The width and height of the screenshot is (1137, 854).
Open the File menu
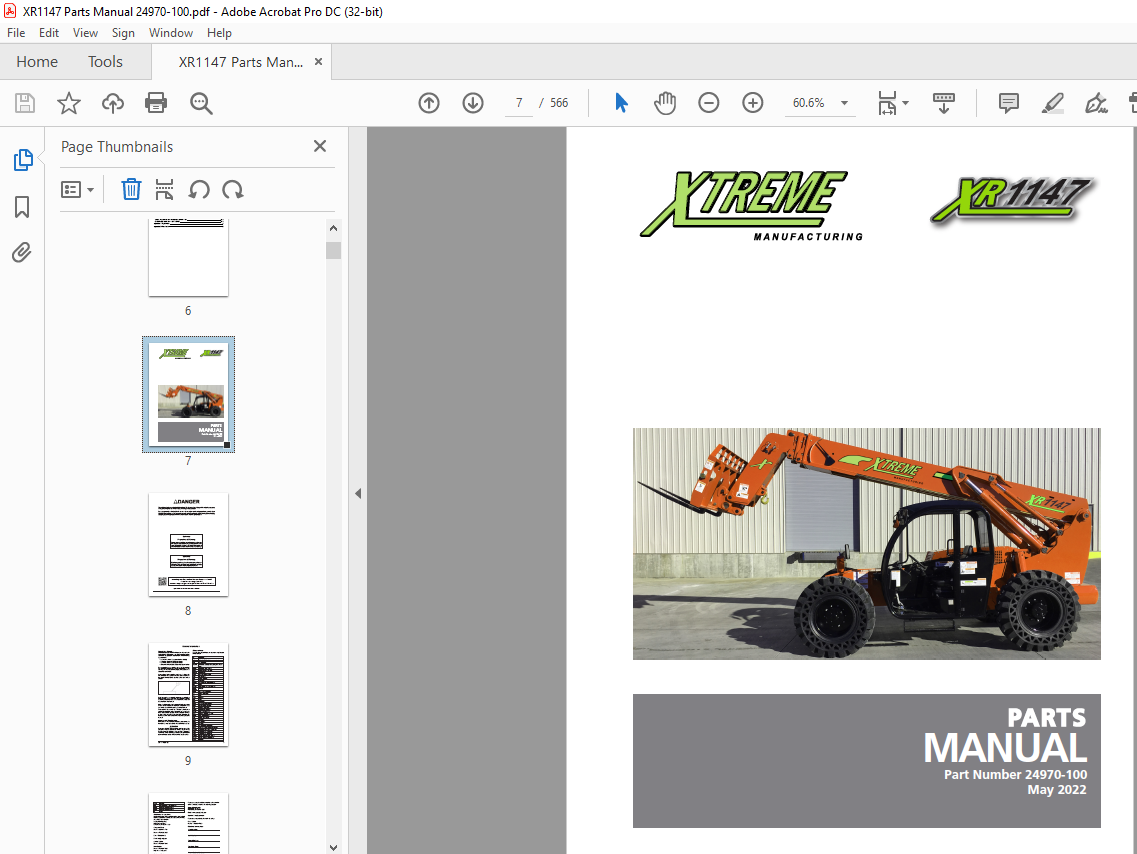[16, 33]
